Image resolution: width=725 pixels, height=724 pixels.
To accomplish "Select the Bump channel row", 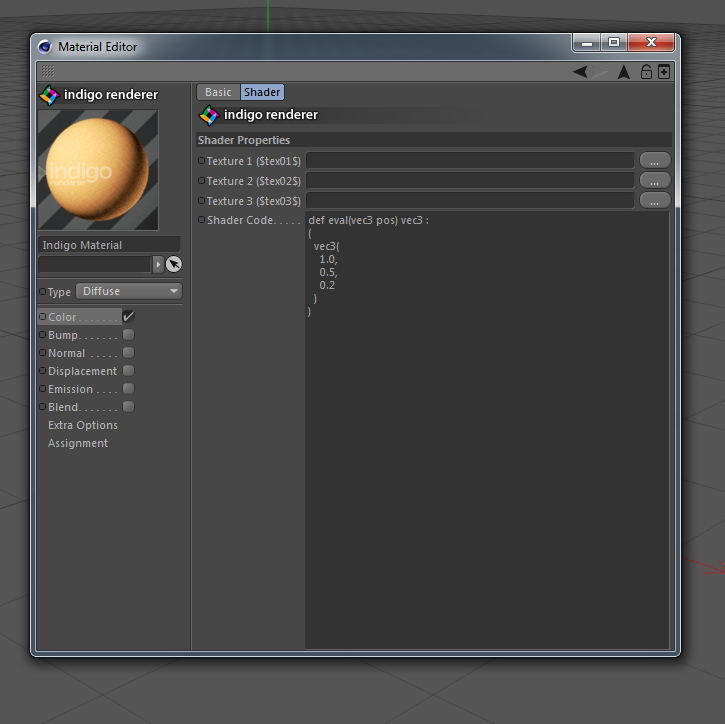I will [x=80, y=335].
